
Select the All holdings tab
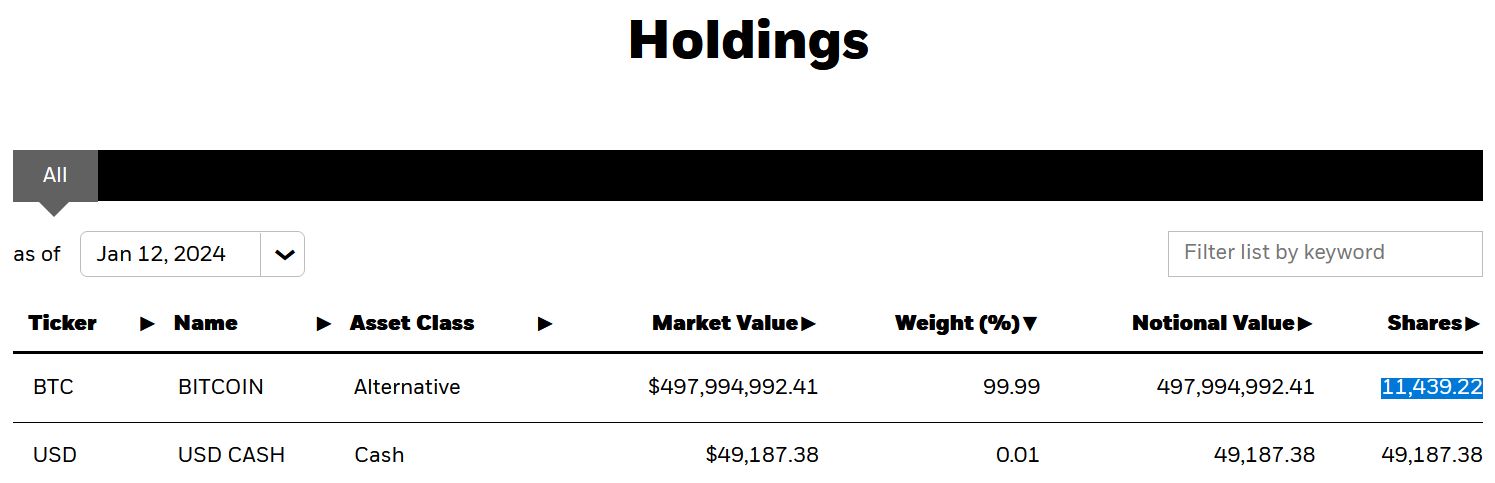(x=55, y=176)
